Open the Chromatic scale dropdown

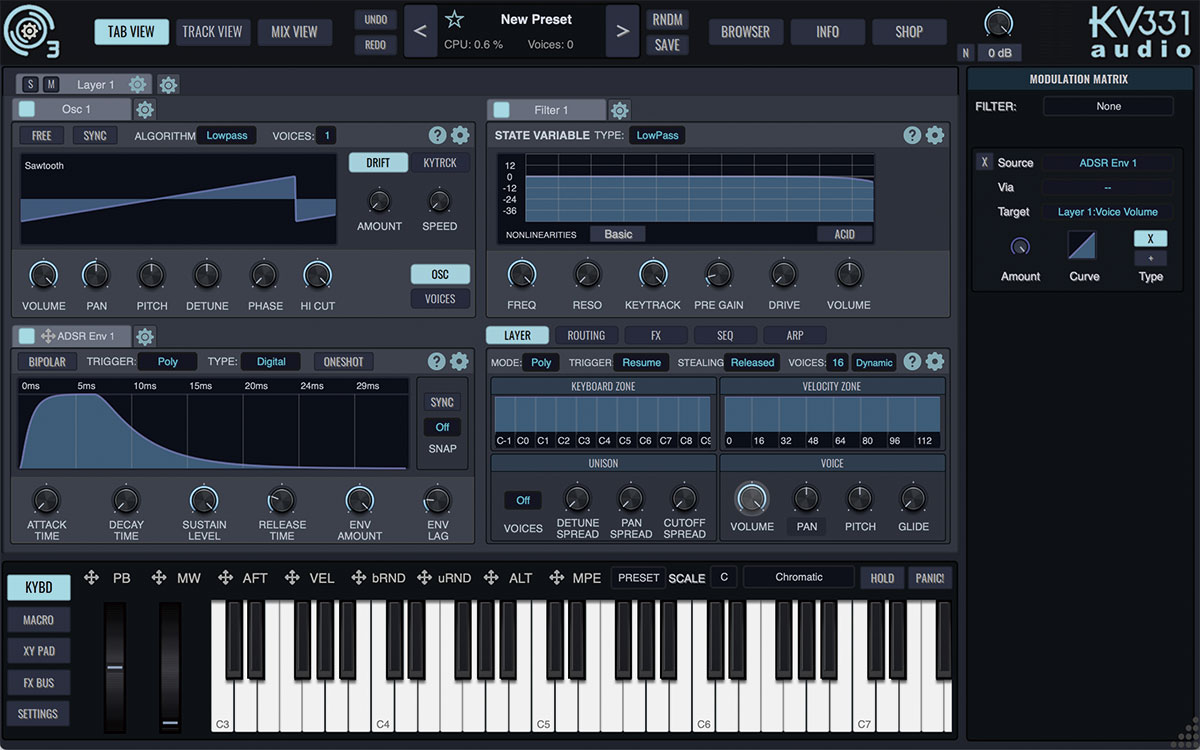799,577
